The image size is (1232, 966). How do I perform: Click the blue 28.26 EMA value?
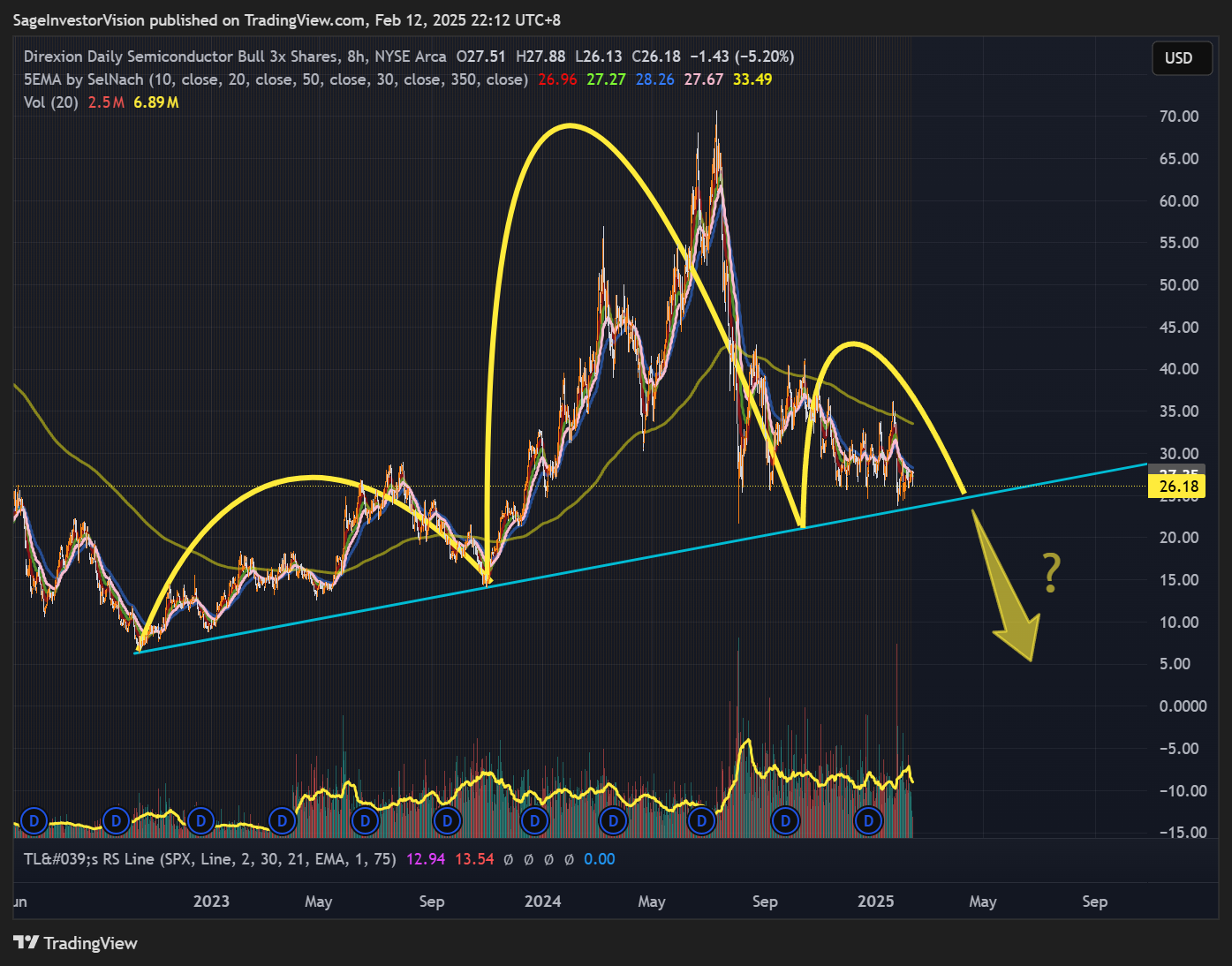pyautogui.click(x=654, y=79)
